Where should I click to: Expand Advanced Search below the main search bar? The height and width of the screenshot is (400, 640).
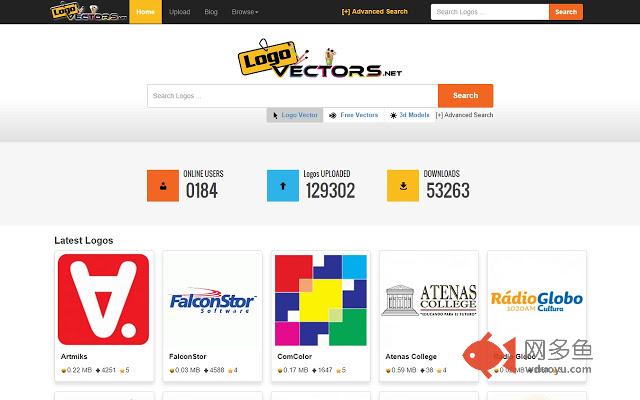[464, 115]
